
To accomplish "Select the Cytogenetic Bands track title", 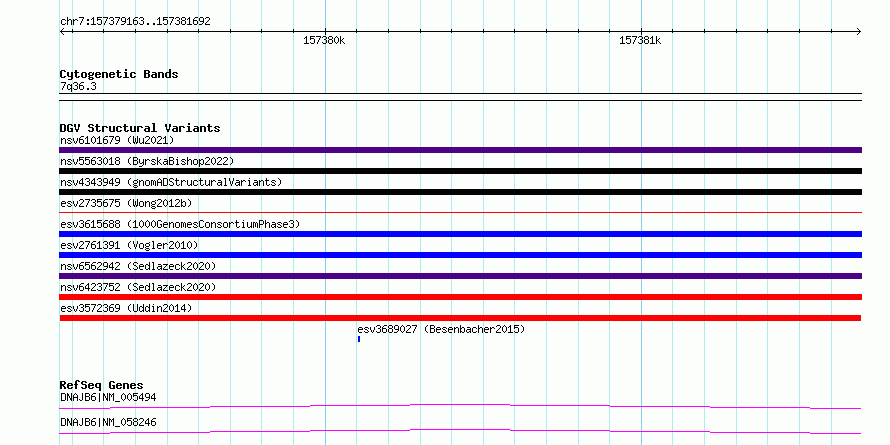I will [x=119, y=74].
